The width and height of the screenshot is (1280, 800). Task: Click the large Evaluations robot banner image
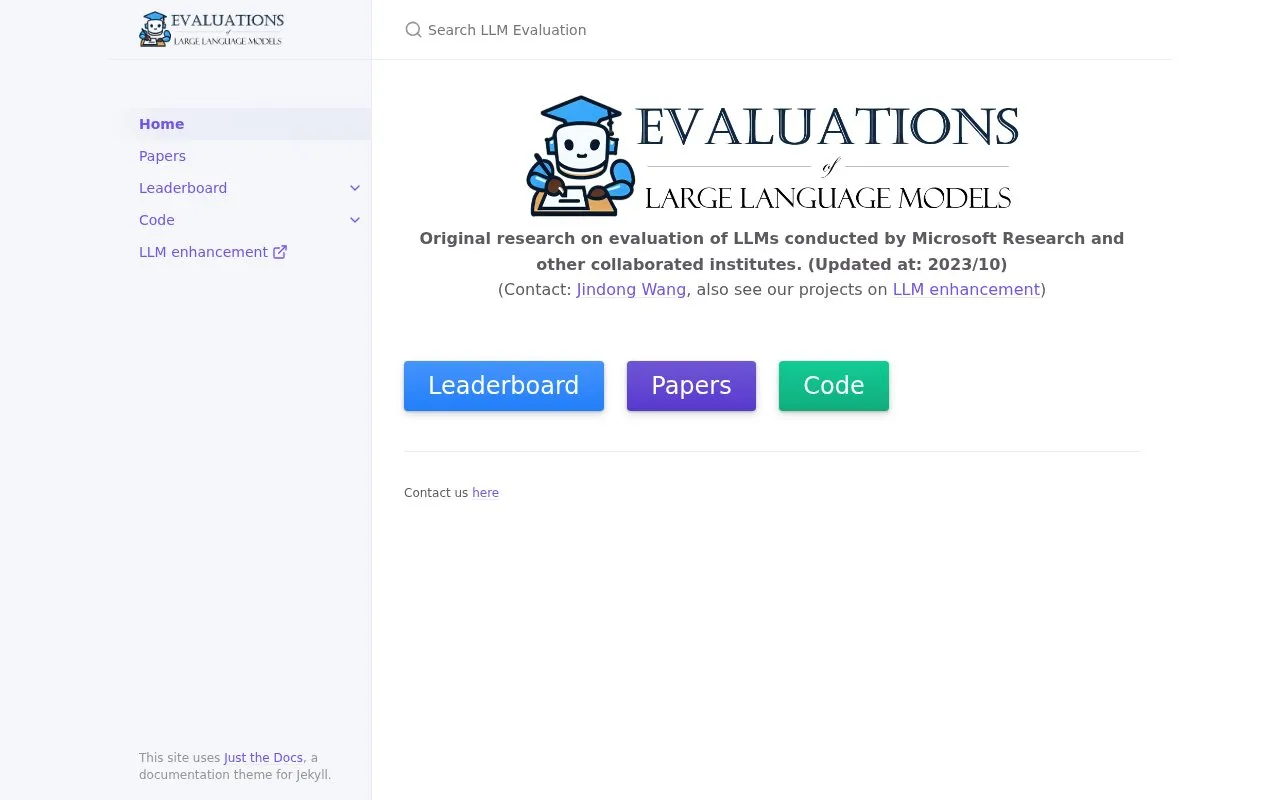pyautogui.click(x=772, y=156)
